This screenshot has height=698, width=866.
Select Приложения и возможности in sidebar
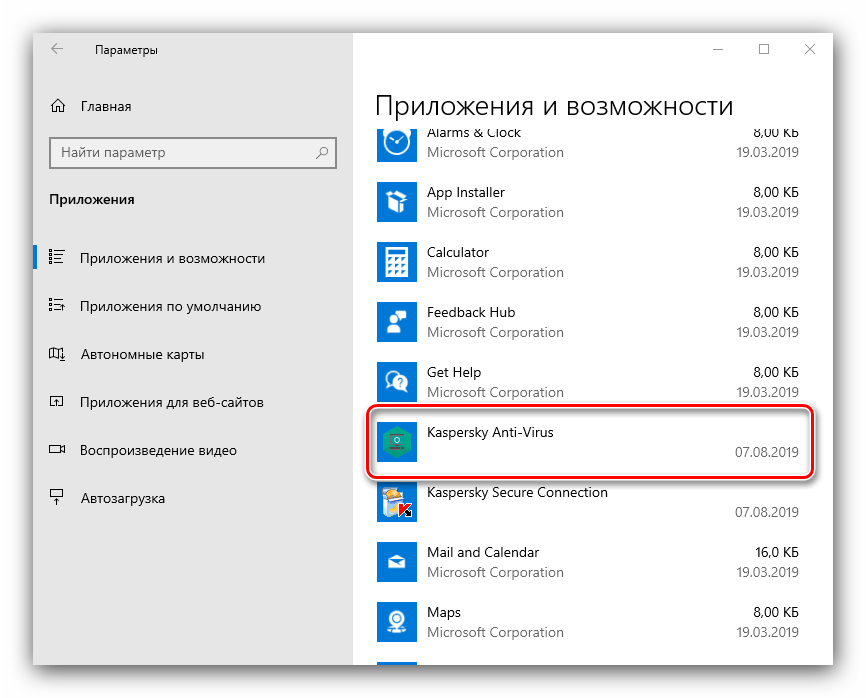pos(172,258)
